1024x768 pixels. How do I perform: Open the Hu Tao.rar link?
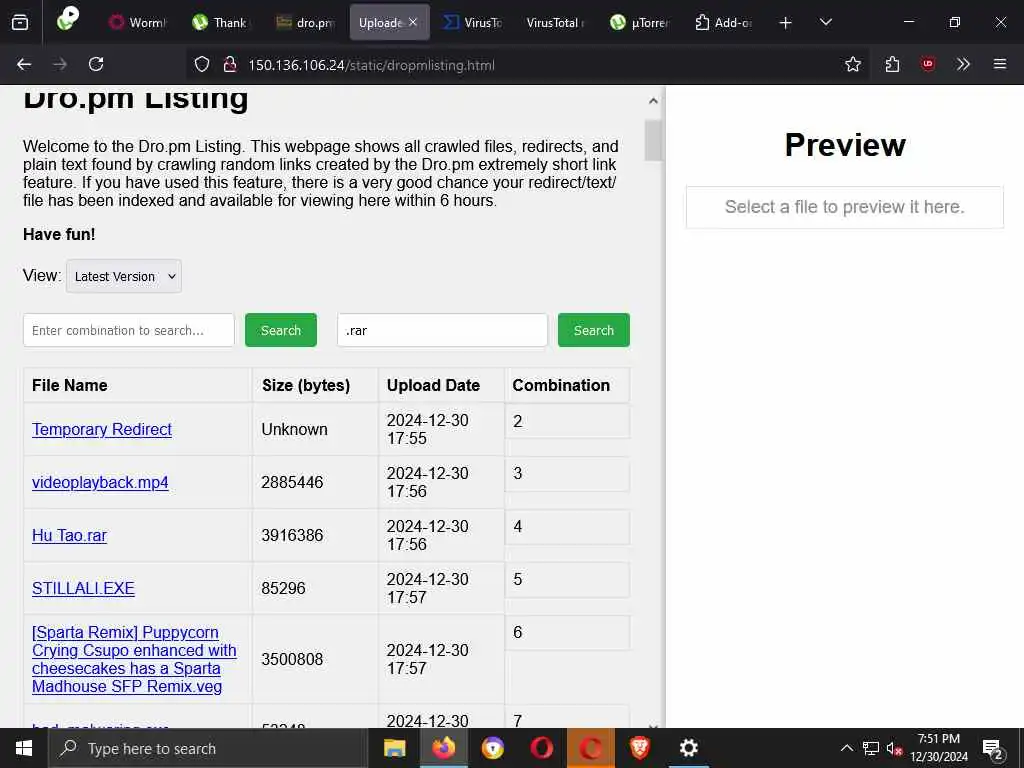click(x=69, y=535)
